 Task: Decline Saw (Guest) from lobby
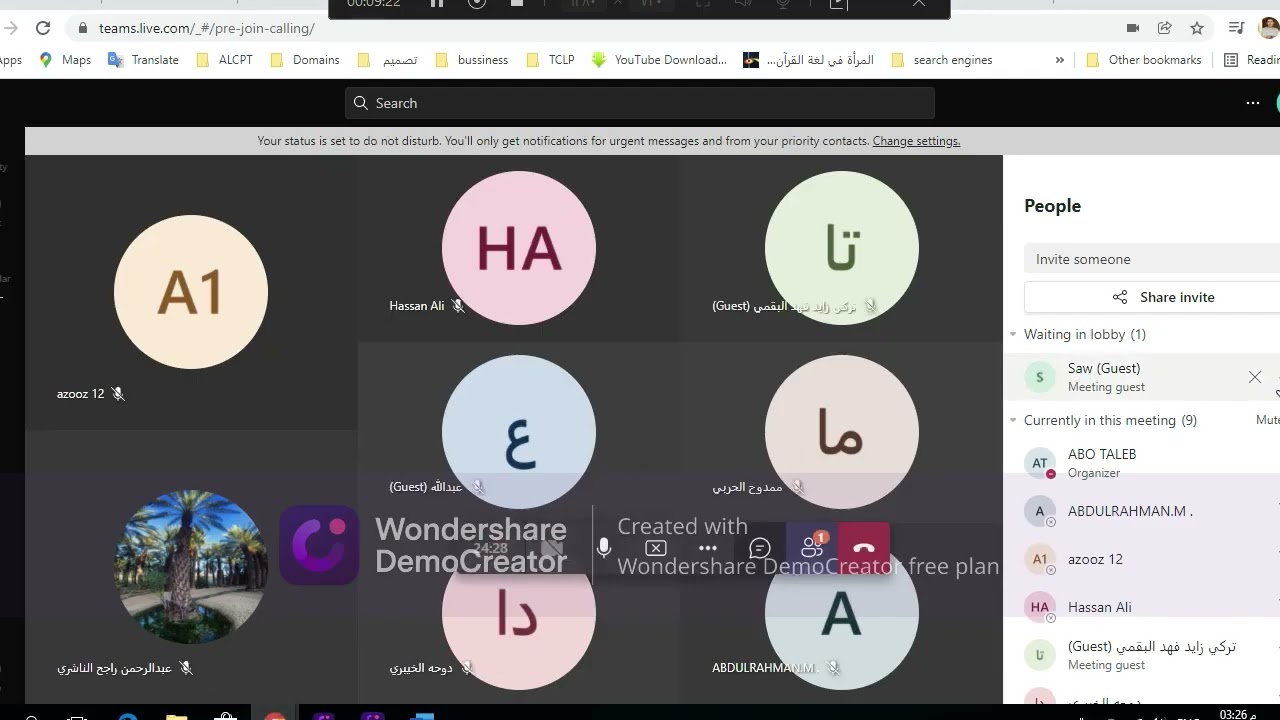1254,377
